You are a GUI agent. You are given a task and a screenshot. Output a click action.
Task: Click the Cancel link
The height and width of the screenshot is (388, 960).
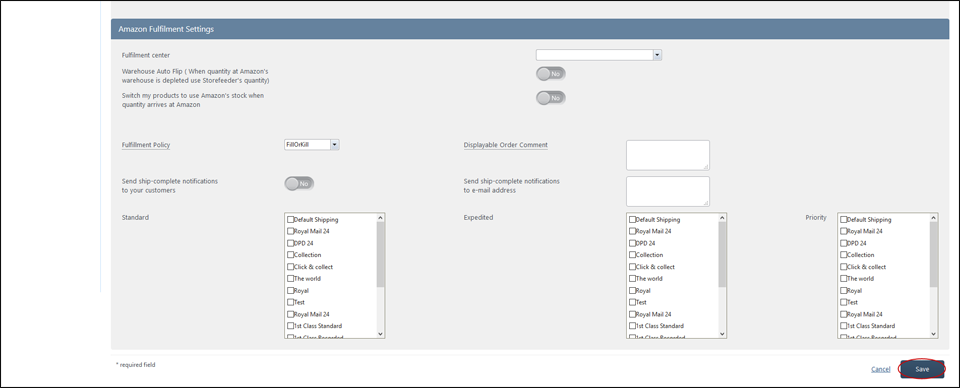(x=880, y=369)
